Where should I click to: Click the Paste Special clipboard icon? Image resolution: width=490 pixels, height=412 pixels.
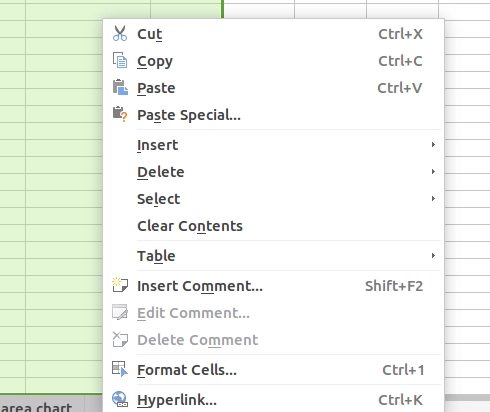[120, 114]
